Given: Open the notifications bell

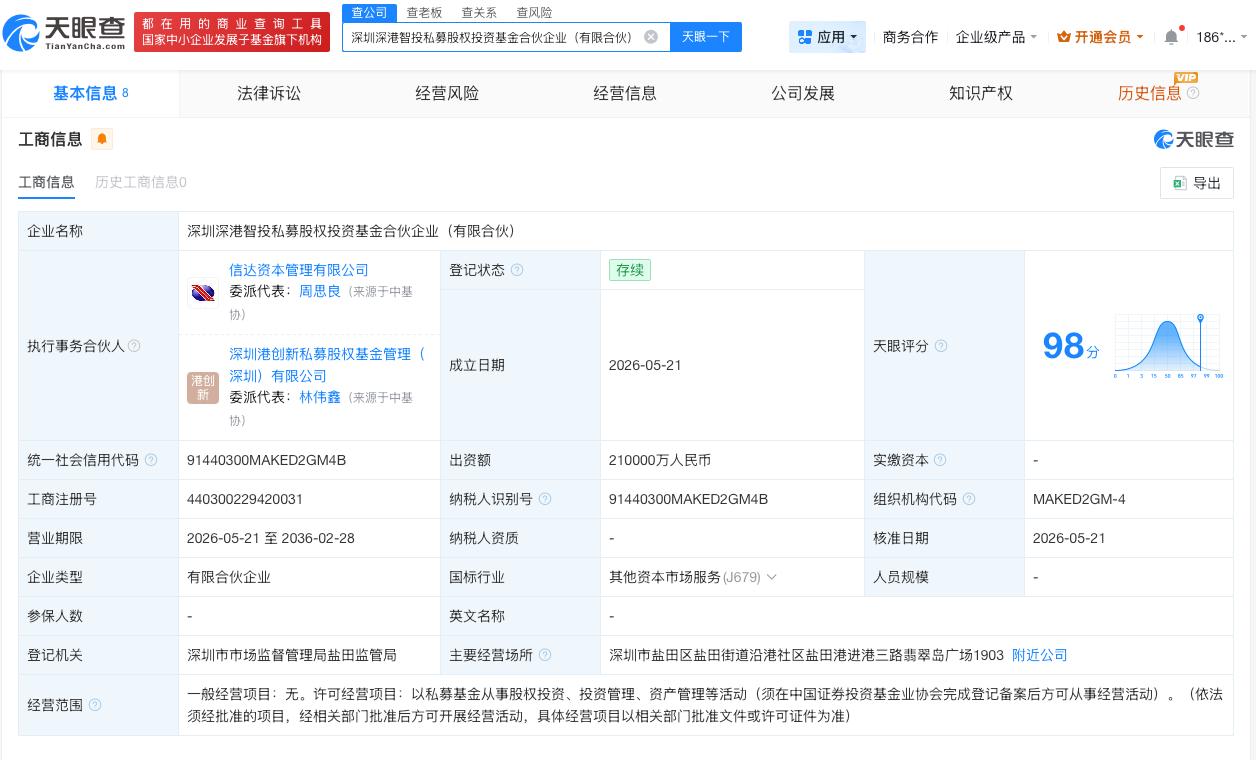Looking at the screenshot, I should (x=1171, y=37).
